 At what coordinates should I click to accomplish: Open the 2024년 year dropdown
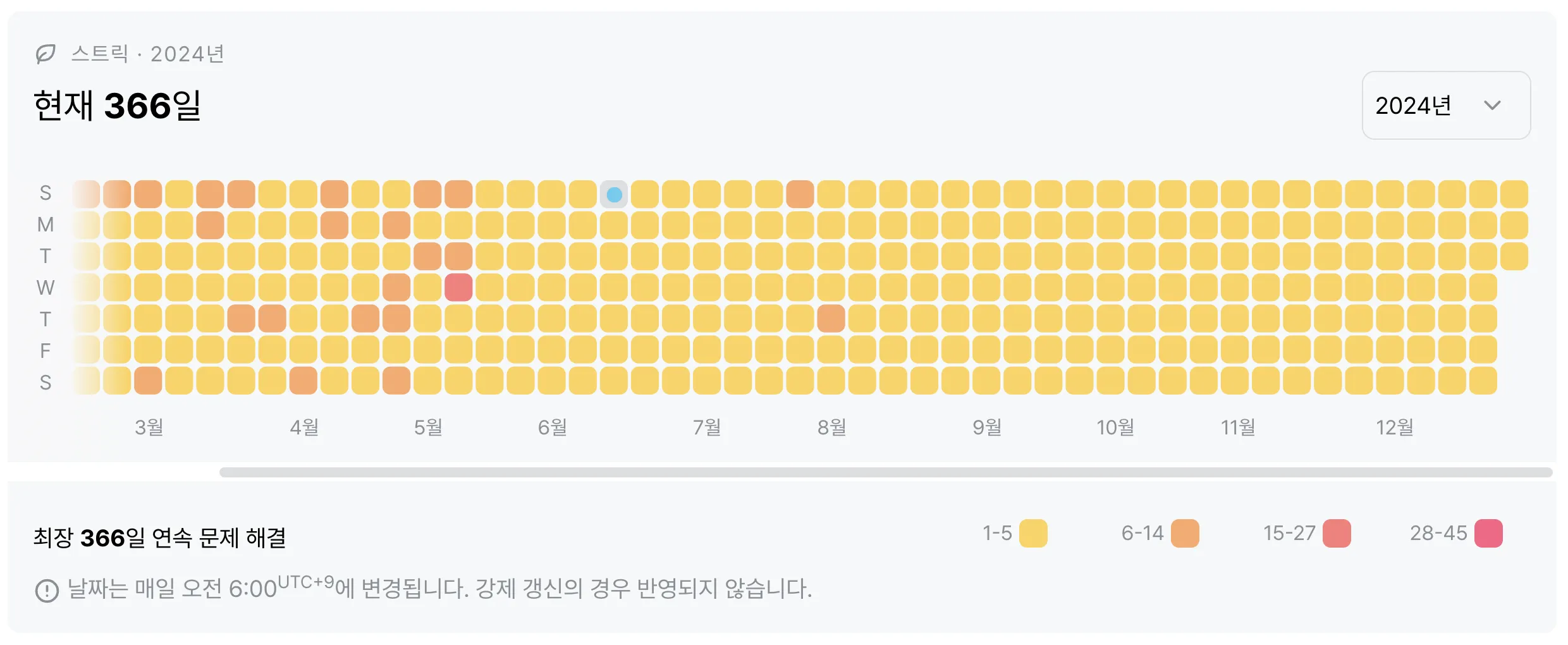pos(1445,106)
